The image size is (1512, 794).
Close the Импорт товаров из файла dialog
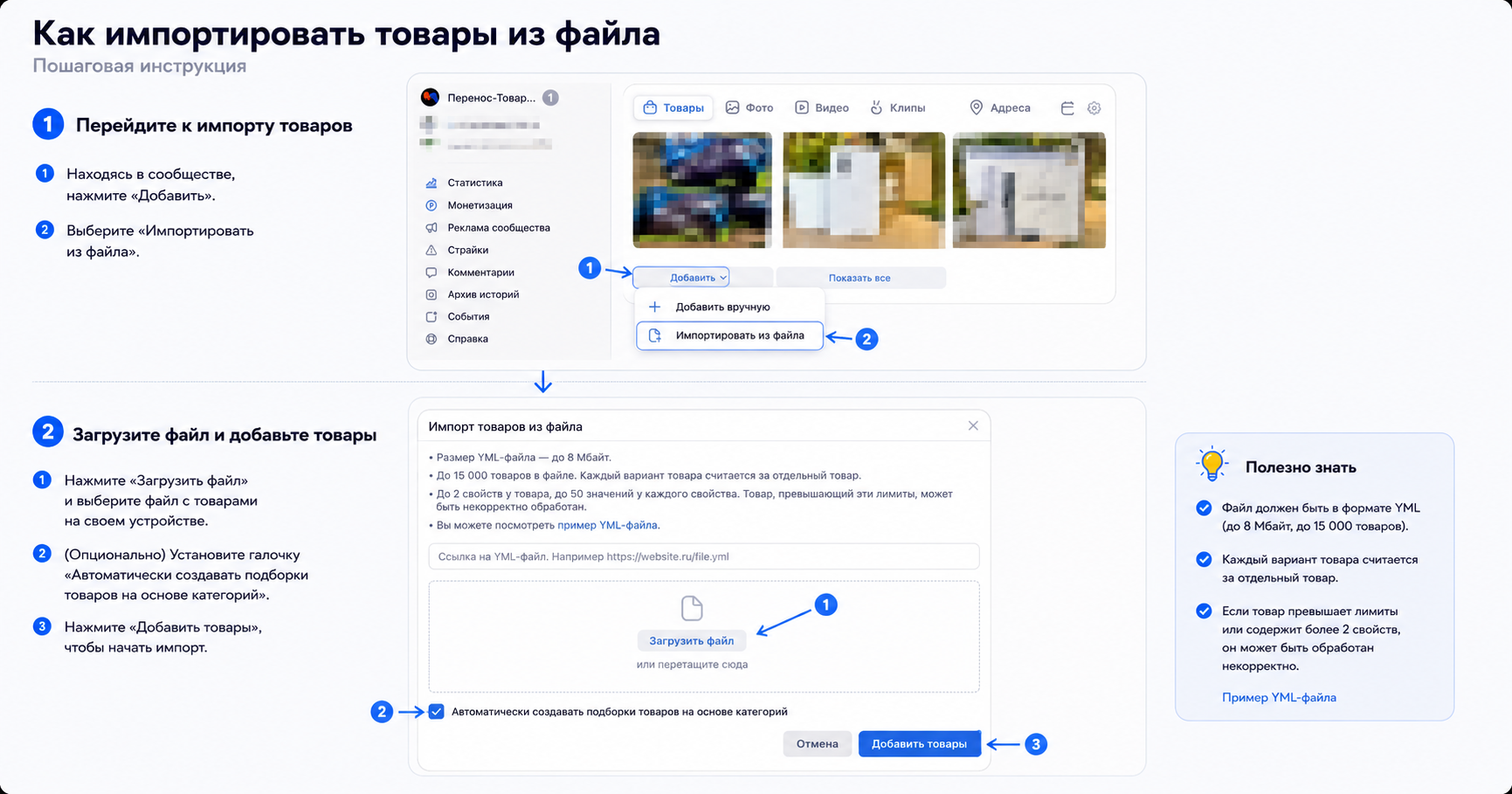[973, 425]
